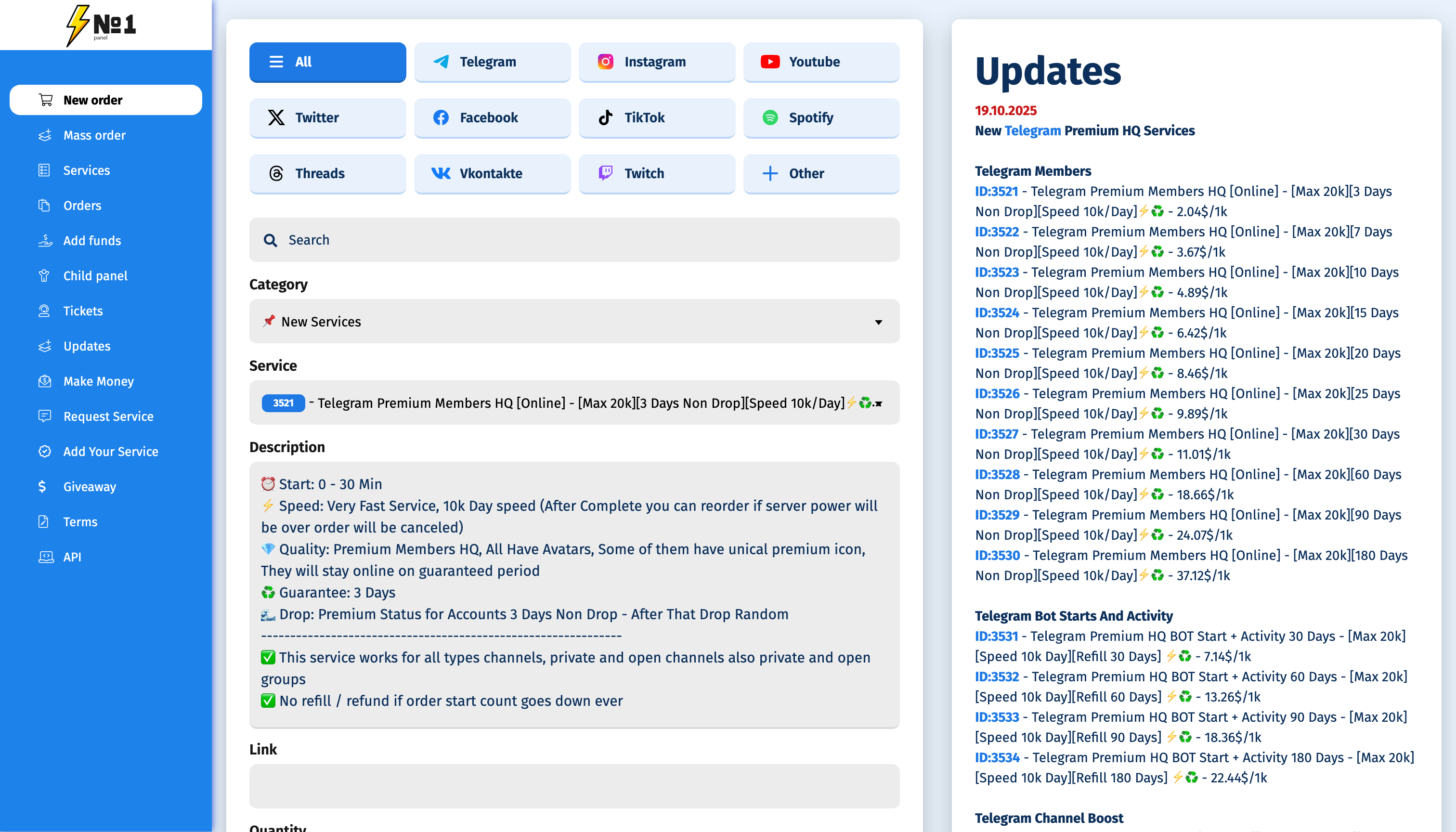
Task: Click the shopping cart New order icon
Action: click(45, 100)
